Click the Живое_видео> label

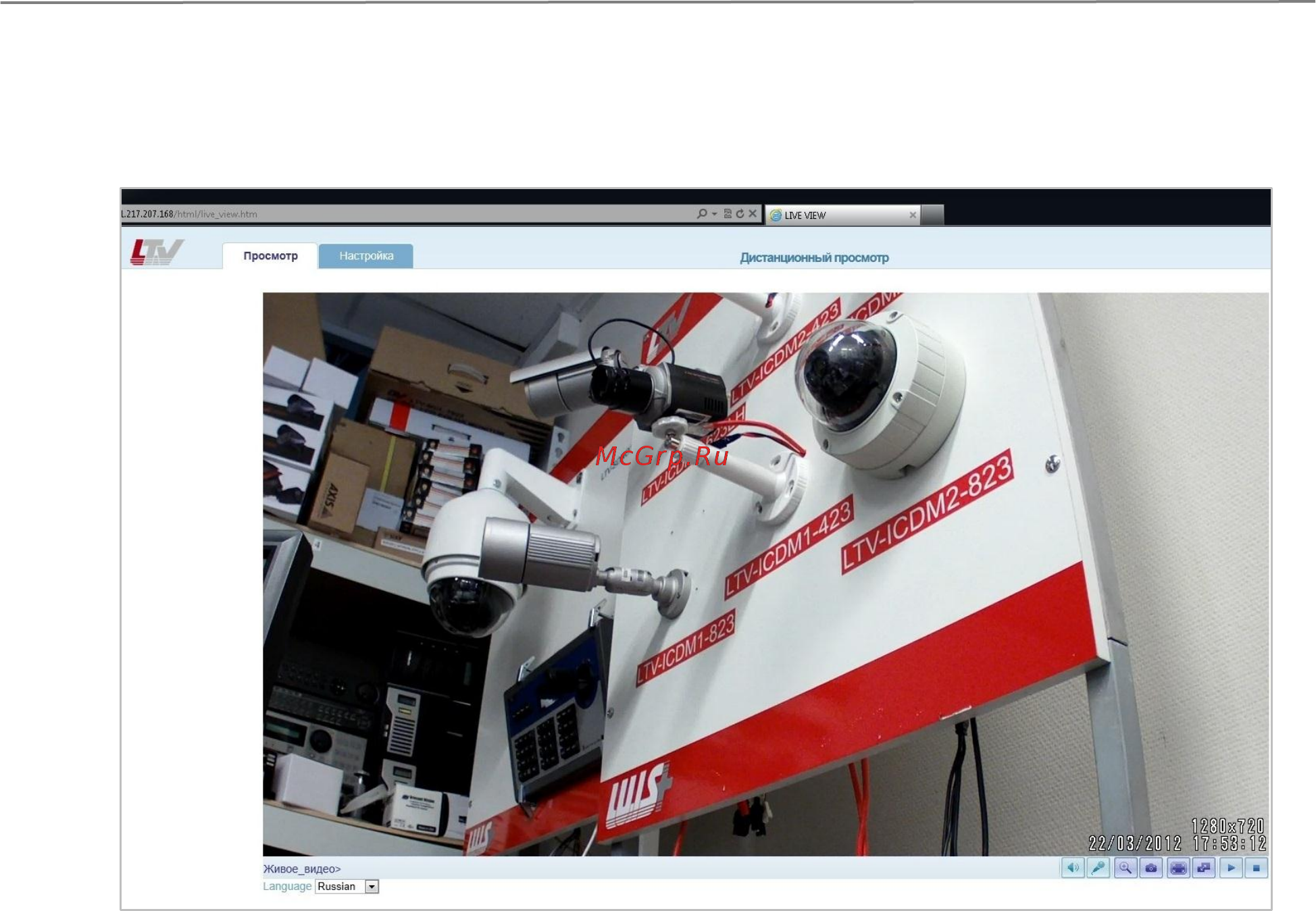302,869
